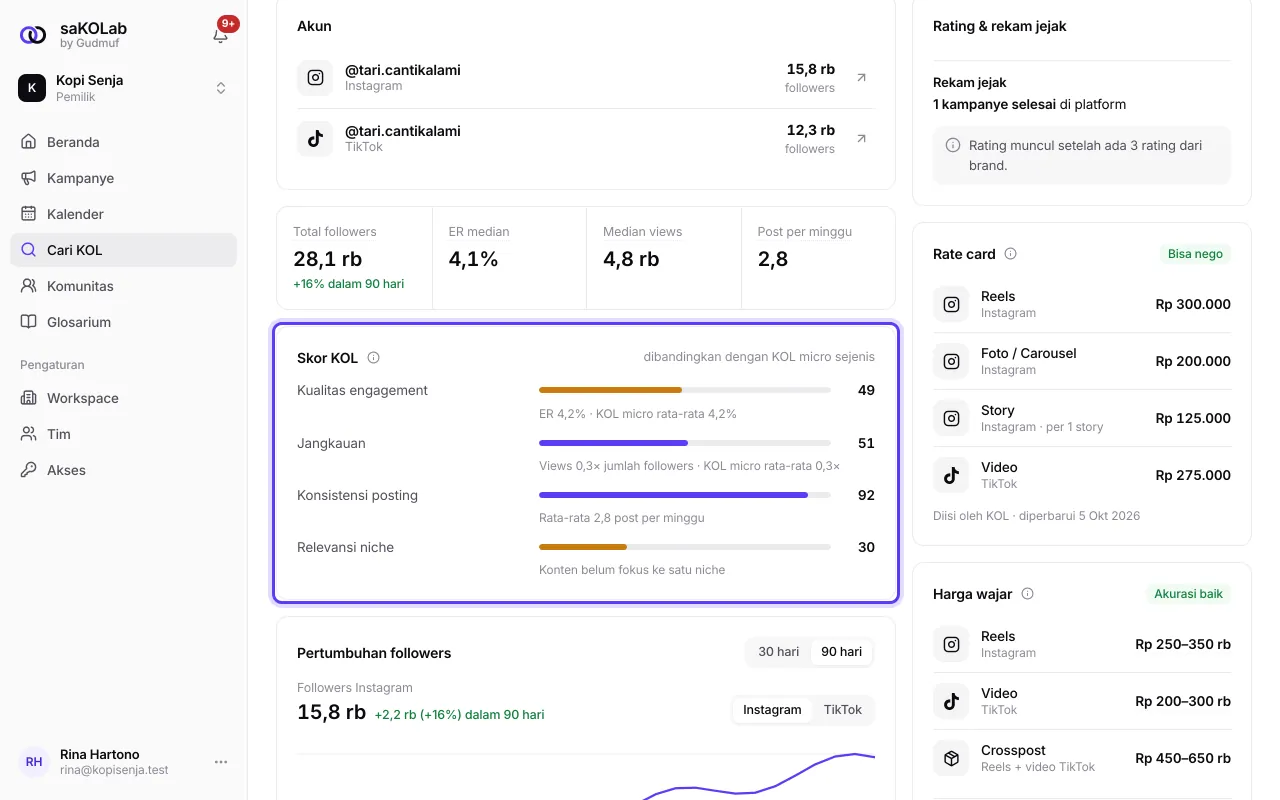Click the Skor KOL info icon
Image resolution: width=1280 pixels, height=800 pixels.
[x=373, y=357]
